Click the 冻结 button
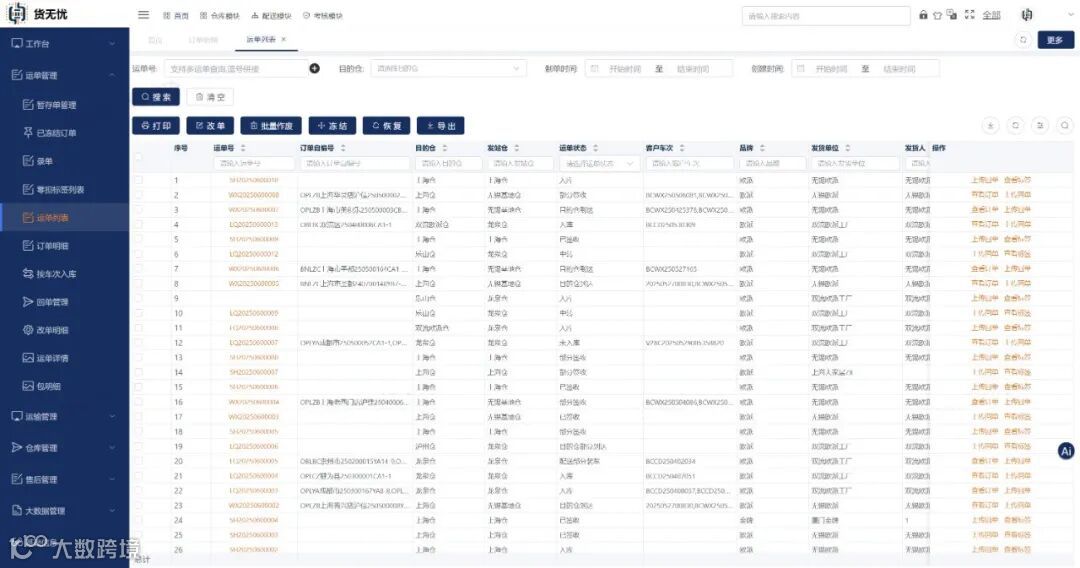1080x568 pixels. coord(332,125)
